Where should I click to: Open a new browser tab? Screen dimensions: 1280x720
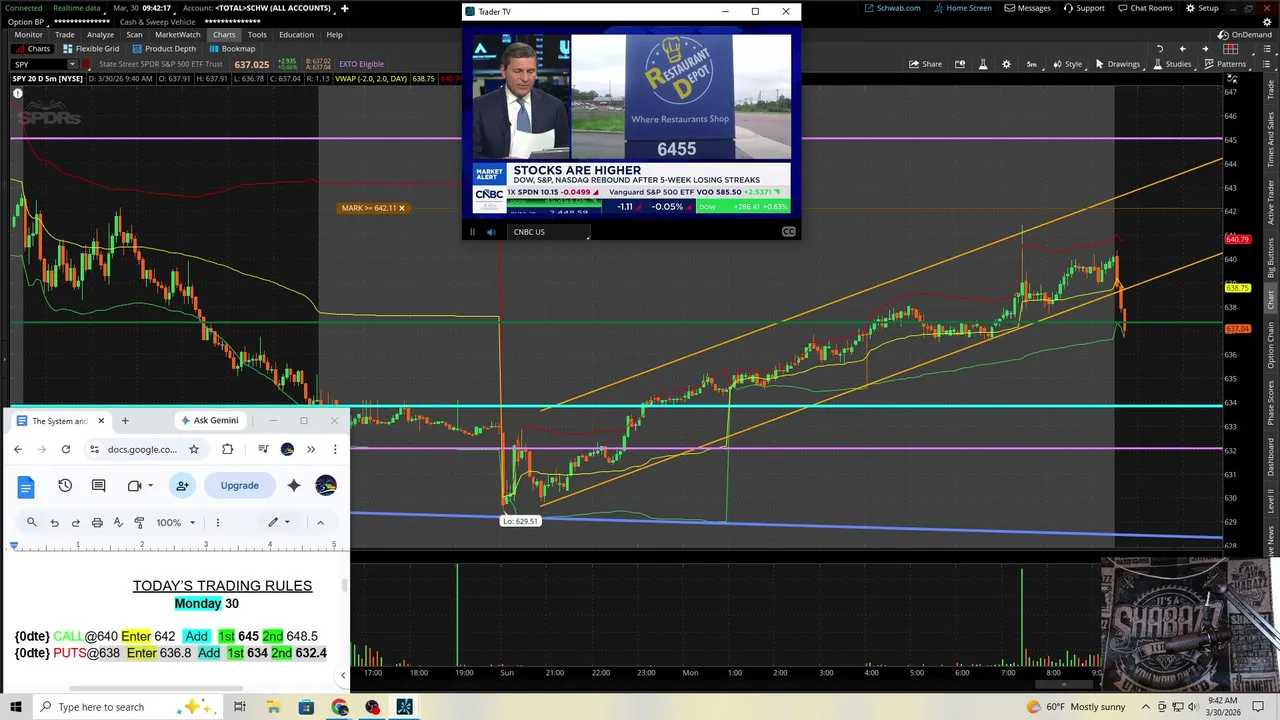pos(125,420)
